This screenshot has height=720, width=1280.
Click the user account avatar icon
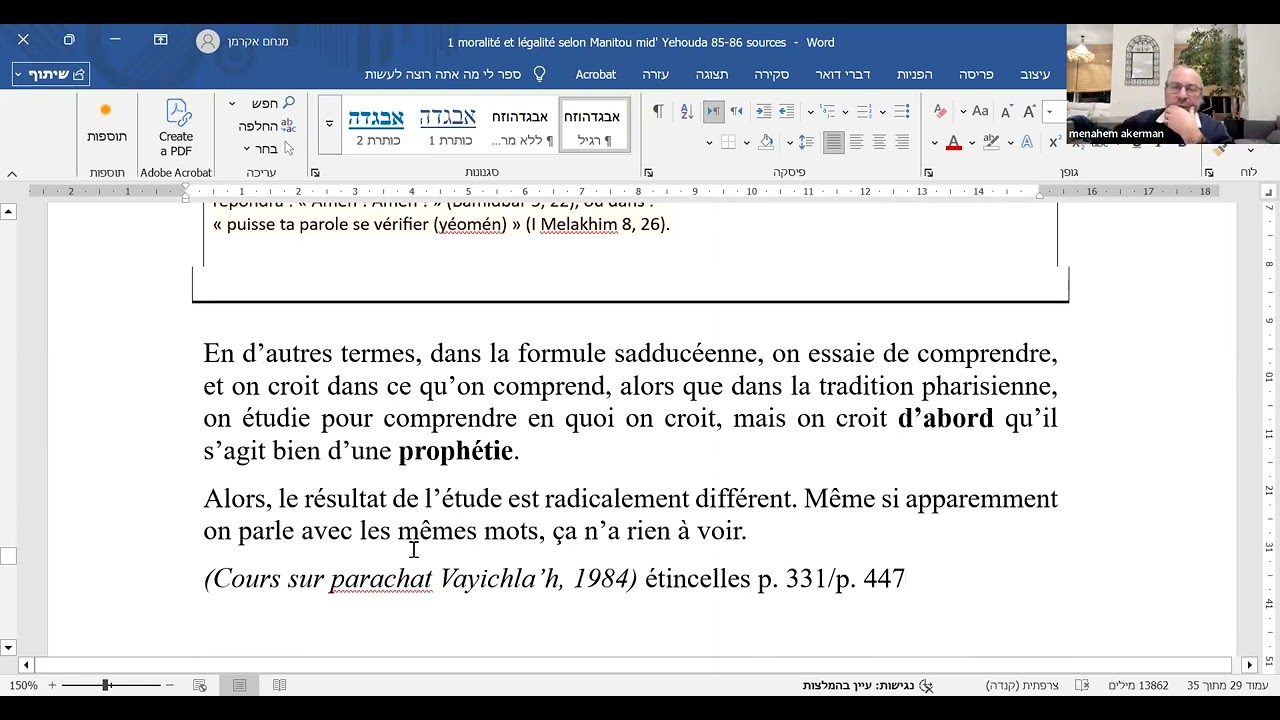pos(208,41)
